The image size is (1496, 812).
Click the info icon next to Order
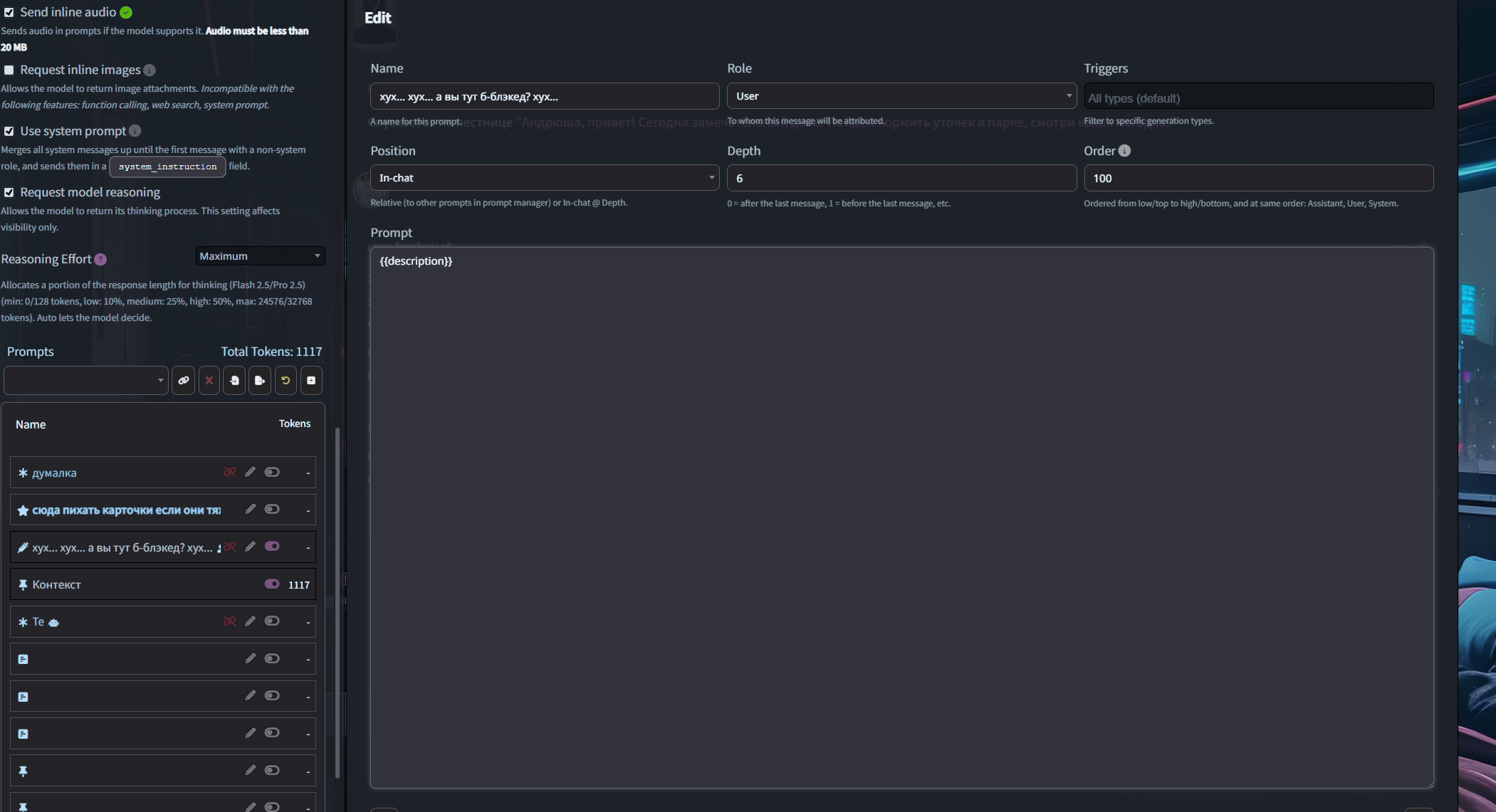pos(1124,151)
